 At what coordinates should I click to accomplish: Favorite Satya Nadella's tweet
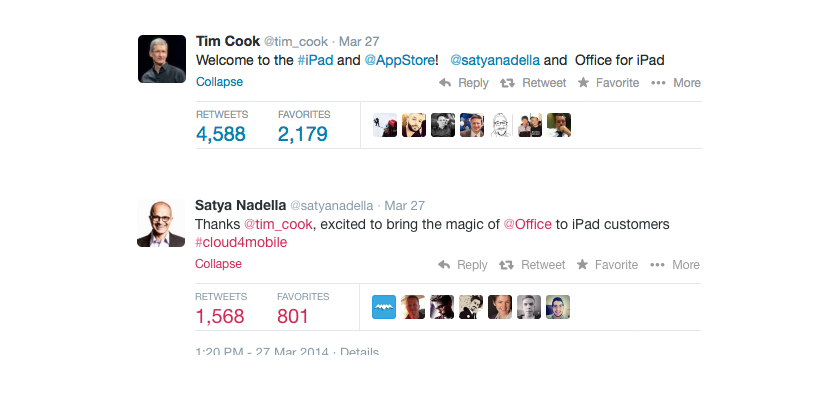click(607, 265)
